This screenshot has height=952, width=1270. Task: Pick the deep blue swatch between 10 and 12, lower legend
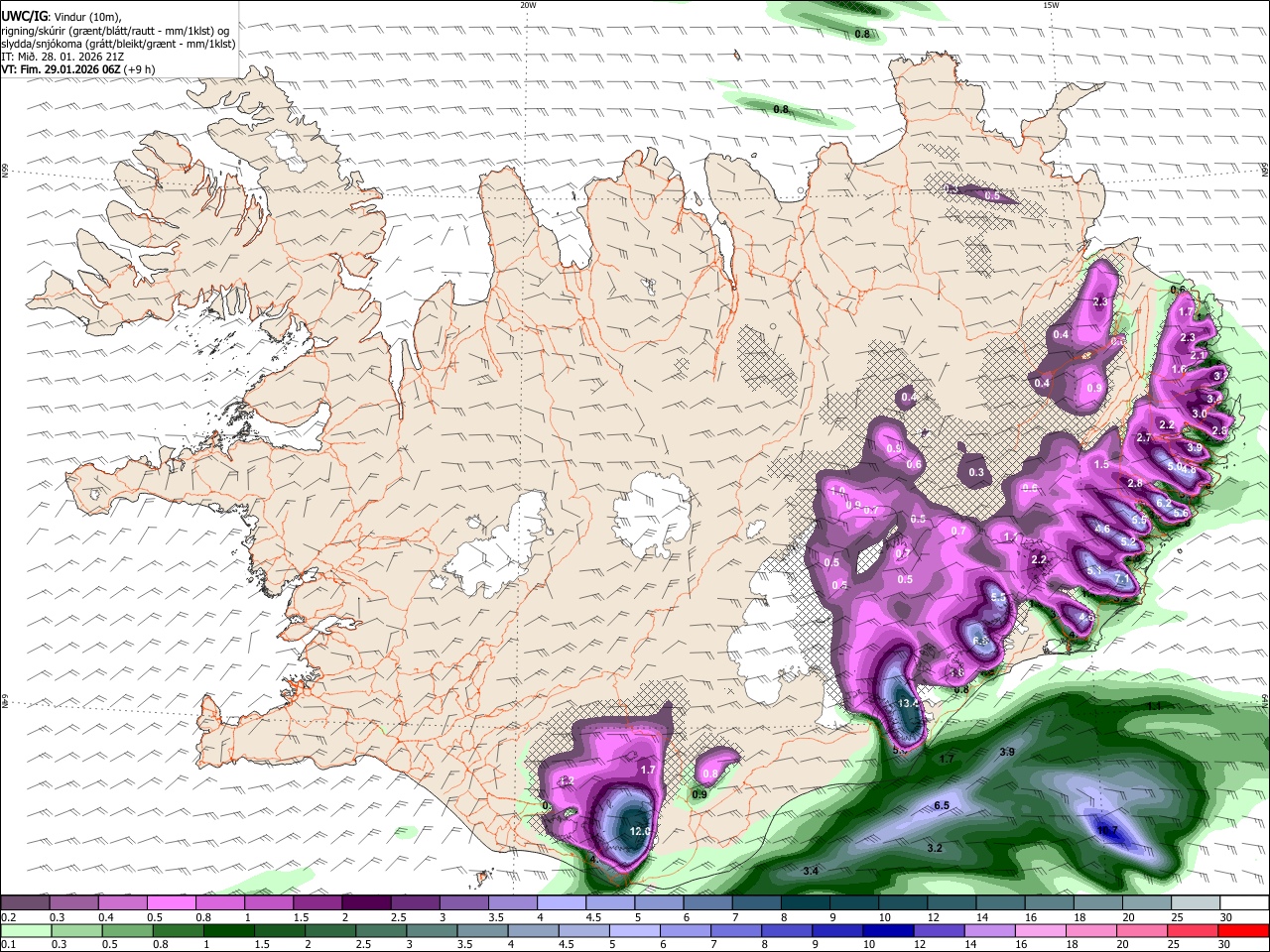pos(888,930)
